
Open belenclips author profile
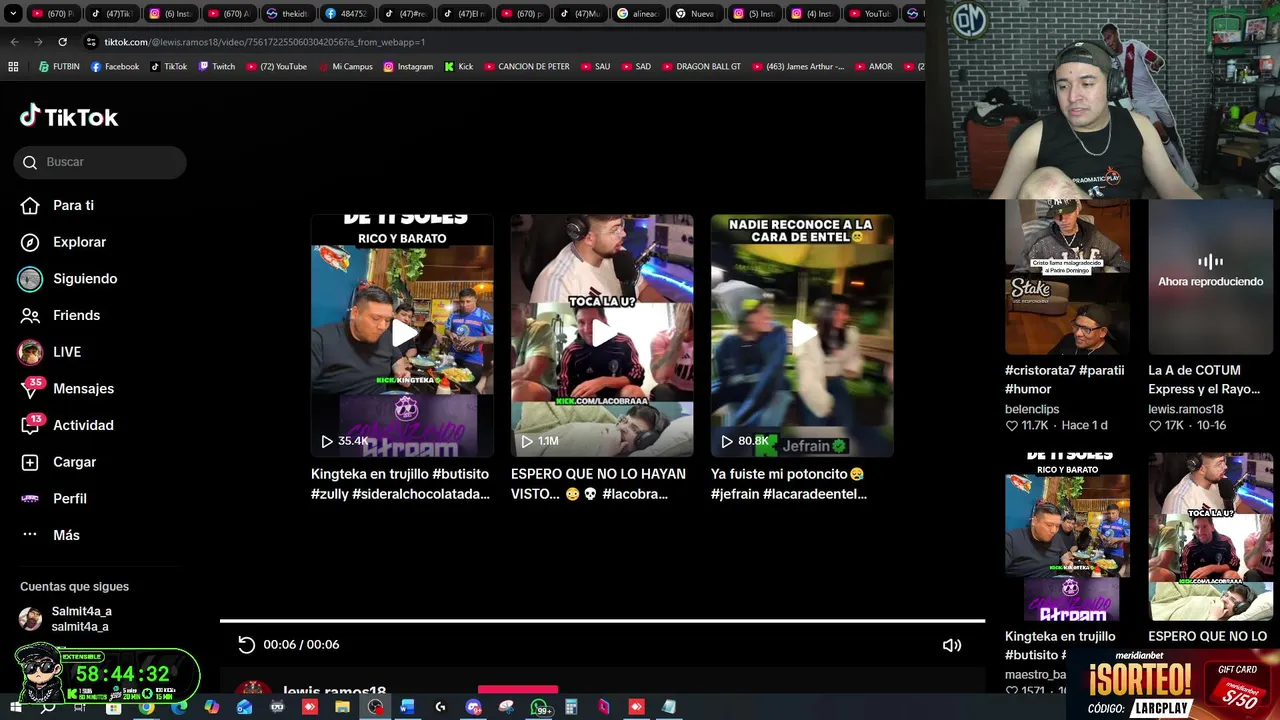coord(1032,409)
